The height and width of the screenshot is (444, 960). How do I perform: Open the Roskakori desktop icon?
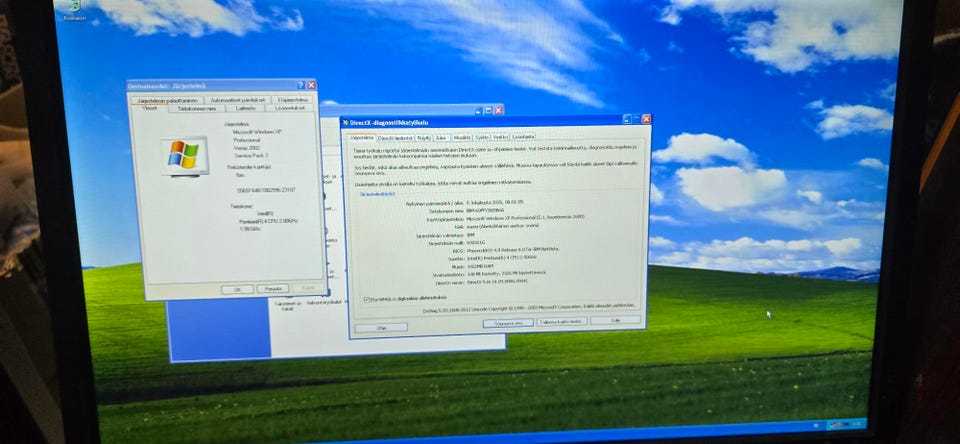pos(73,9)
